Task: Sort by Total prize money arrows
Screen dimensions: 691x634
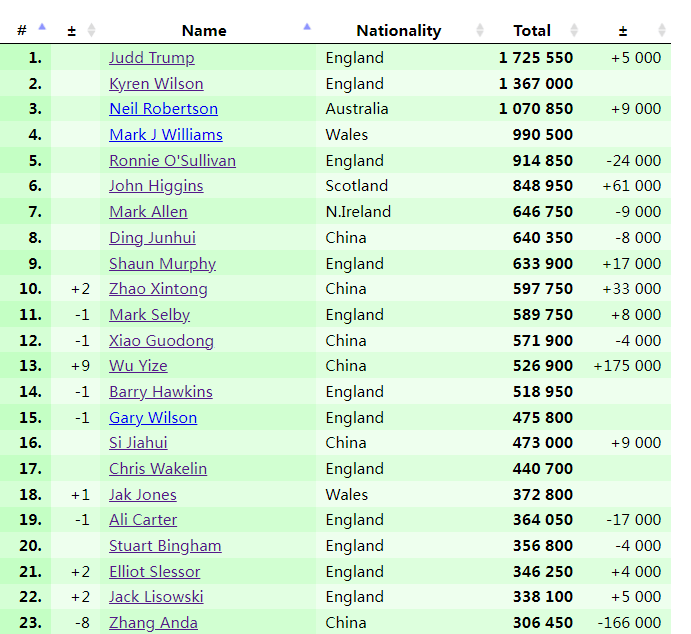Action: pos(574,30)
